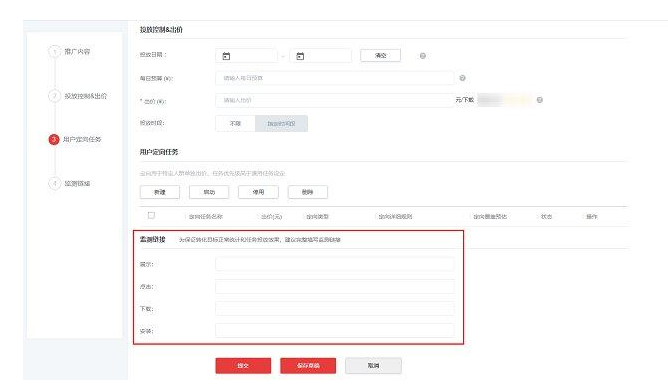668x385 pixels.
Task: Click the help icon beside the date range
Action: click(423, 56)
